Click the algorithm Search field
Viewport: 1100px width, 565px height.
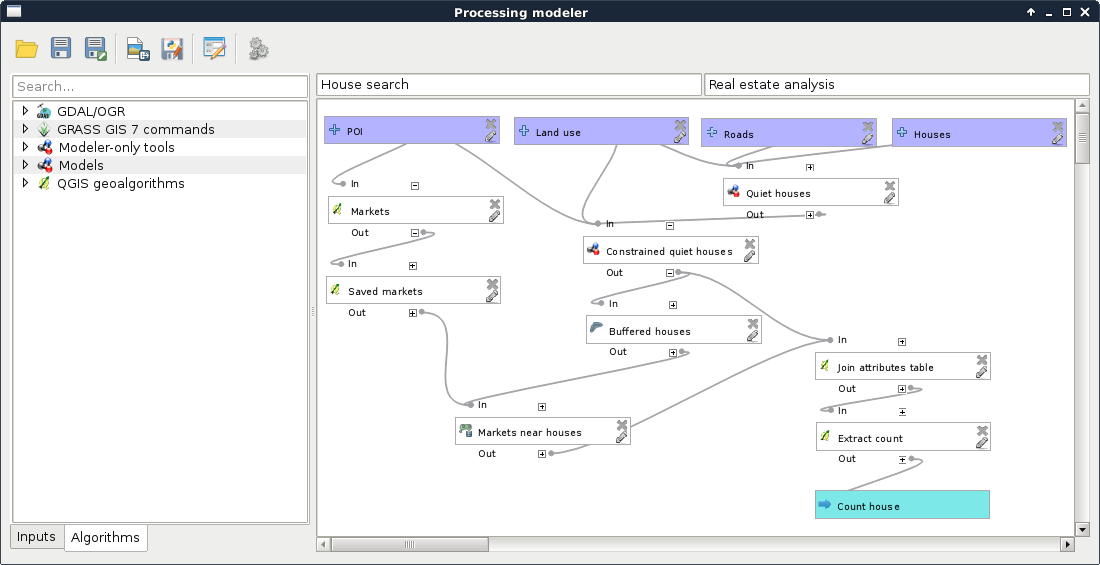pos(160,86)
